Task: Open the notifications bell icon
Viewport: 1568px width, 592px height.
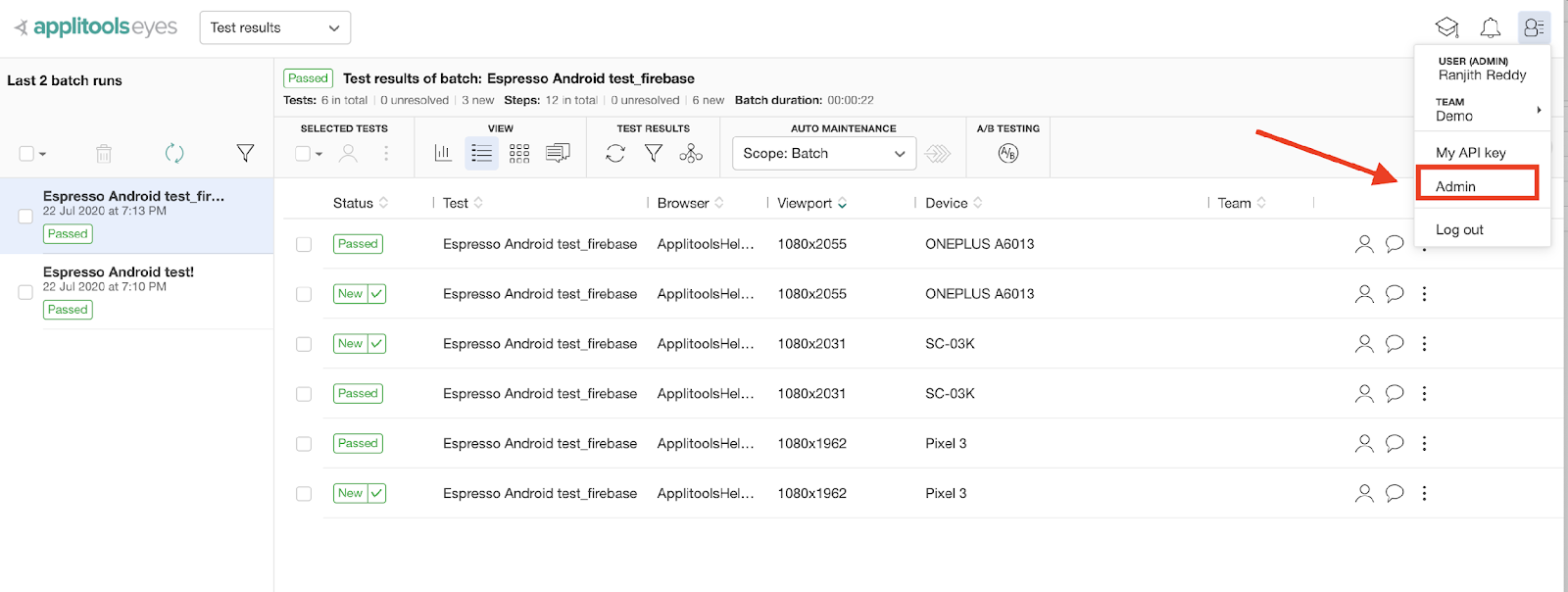Action: (1490, 27)
